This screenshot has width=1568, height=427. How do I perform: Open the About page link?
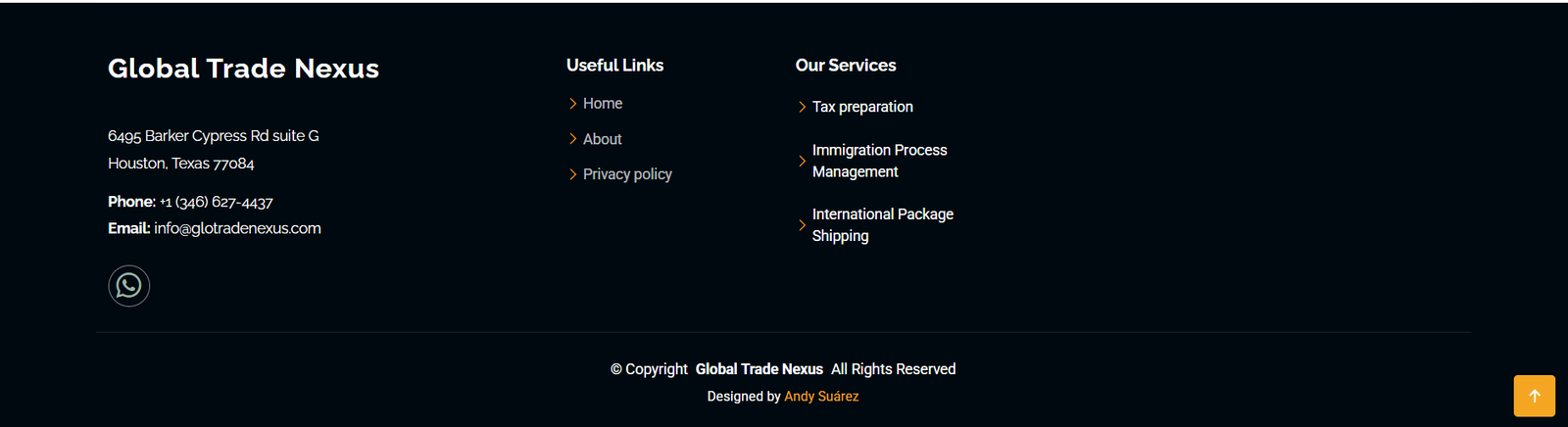click(603, 139)
